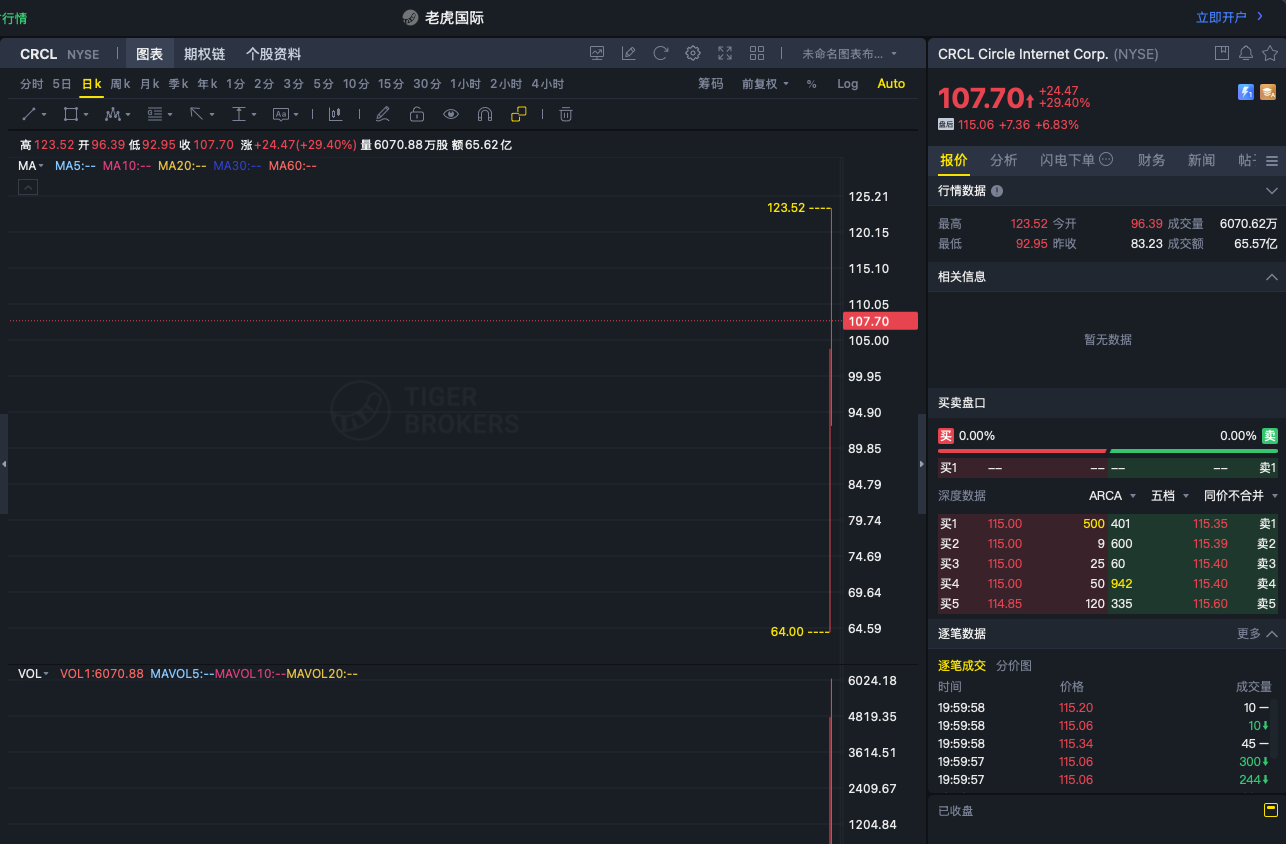
Task: Click the CRCL ticker symbol in chart header
Action: pos(39,54)
